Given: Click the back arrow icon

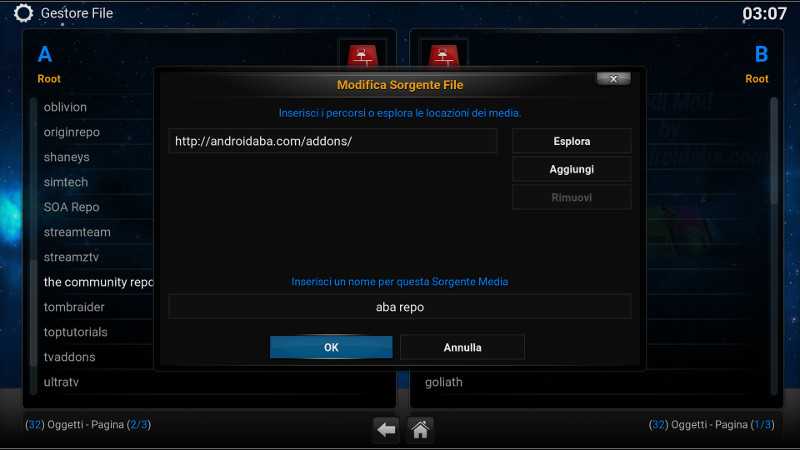Looking at the screenshot, I should tap(386, 430).
